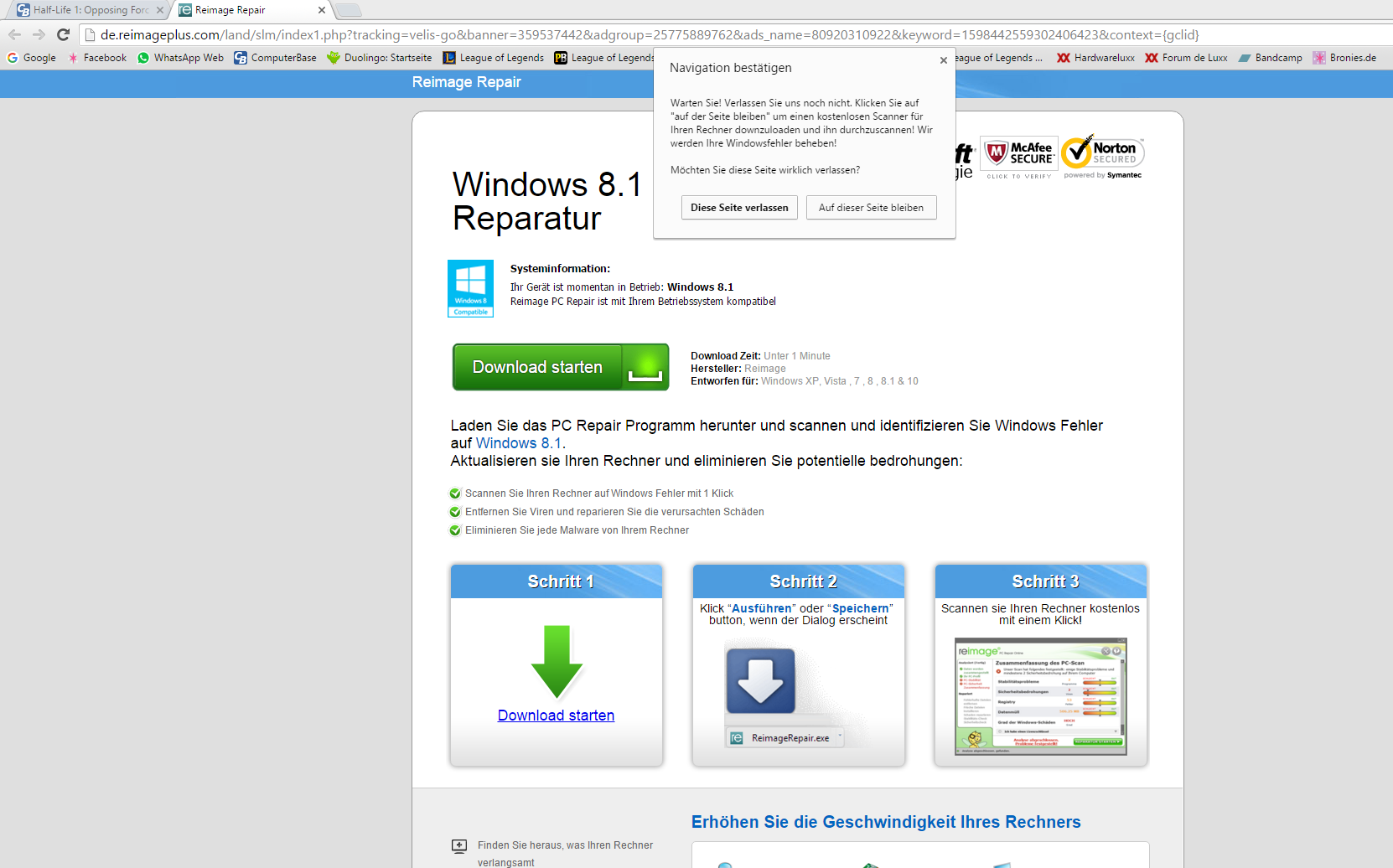This screenshot has width=1393, height=868.
Task: Click the McAfee Secure badge
Action: pos(1019,158)
